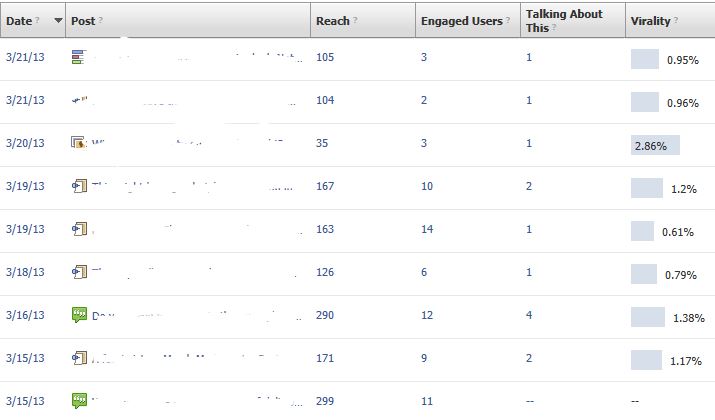Sort by the Engaged Users column header
Viewport: 715px width, 420px height.
[461, 21]
